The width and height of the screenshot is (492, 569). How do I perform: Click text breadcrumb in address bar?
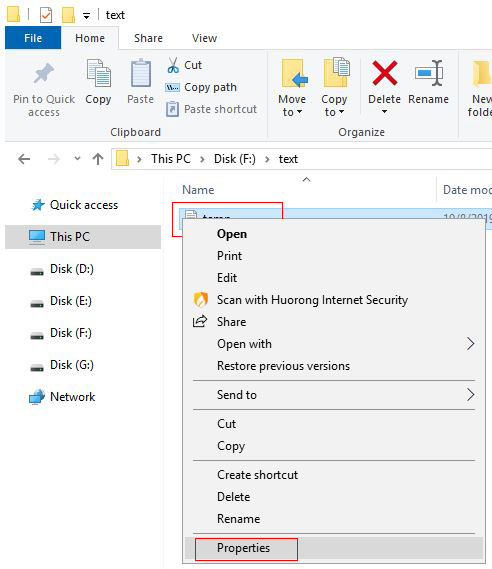(288, 159)
